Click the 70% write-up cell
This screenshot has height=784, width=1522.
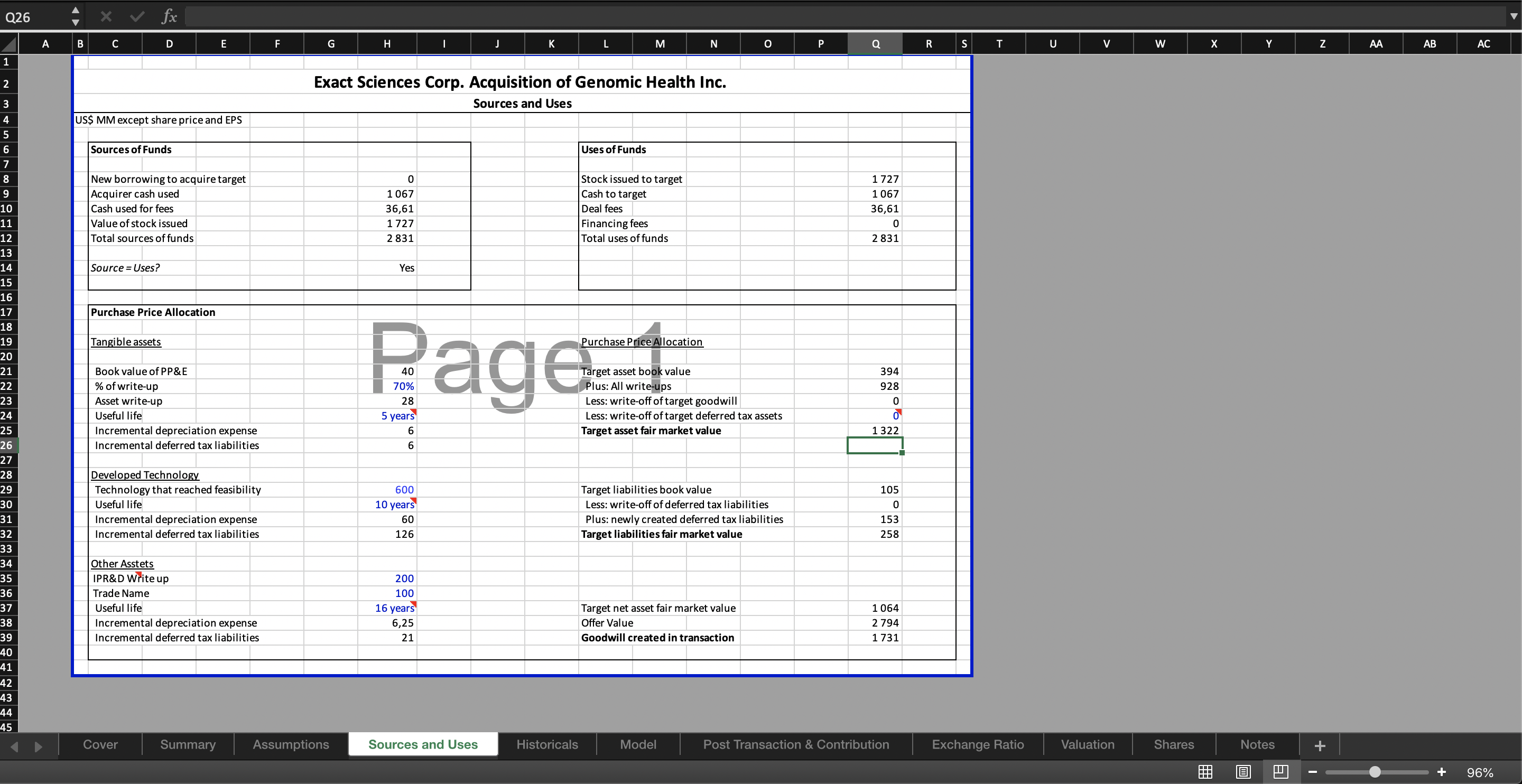(x=387, y=386)
